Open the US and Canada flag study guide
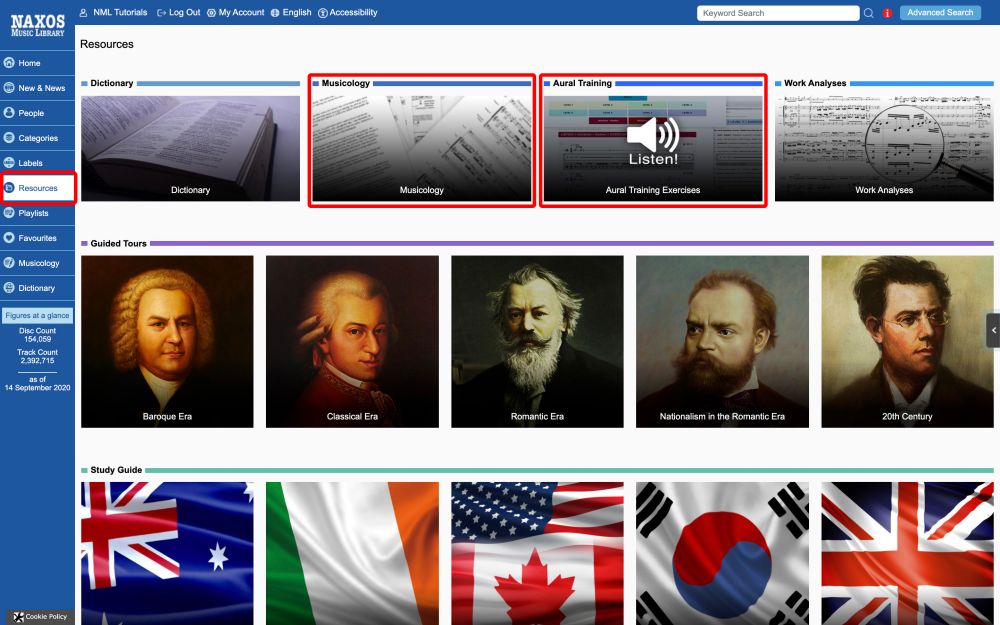 (x=537, y=554)
